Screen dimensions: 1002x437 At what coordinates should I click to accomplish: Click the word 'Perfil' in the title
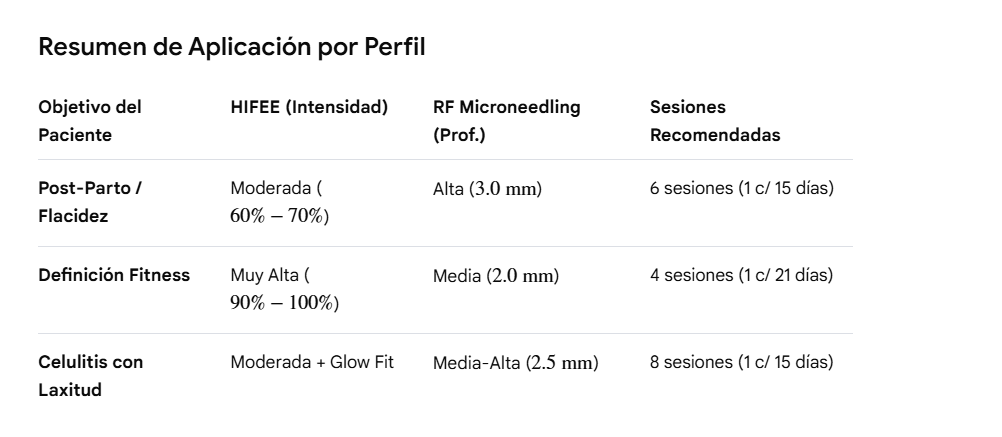(x=395, y=47)
